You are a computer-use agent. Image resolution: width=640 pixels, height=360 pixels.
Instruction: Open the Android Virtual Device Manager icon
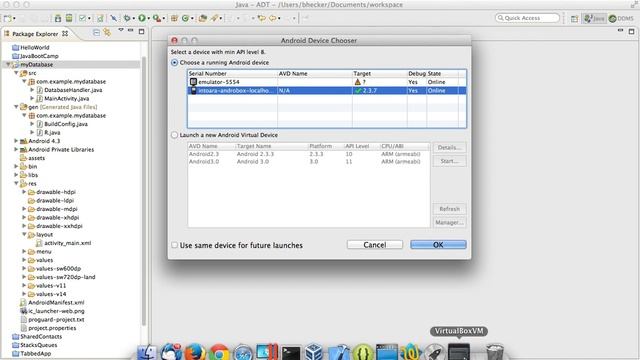click(x=69, y=18)
